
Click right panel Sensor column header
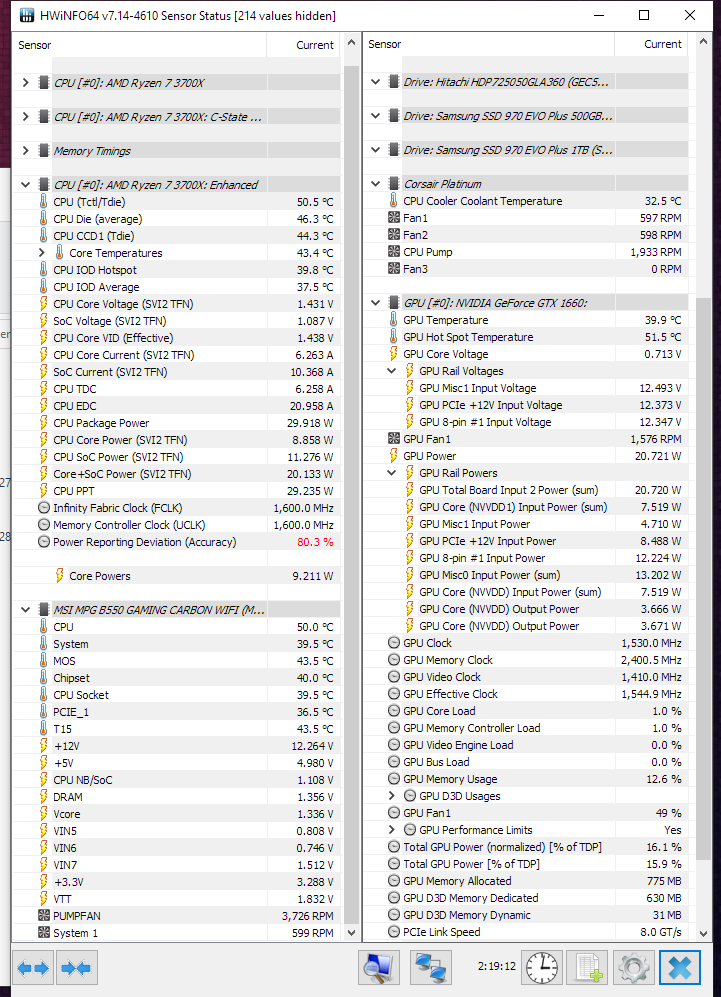(x=489, y=45)
